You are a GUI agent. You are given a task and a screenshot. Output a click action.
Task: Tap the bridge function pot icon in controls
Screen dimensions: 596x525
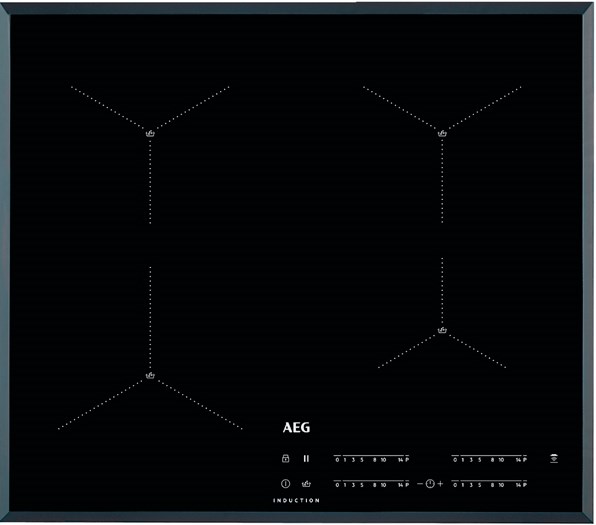pos(306,484)
